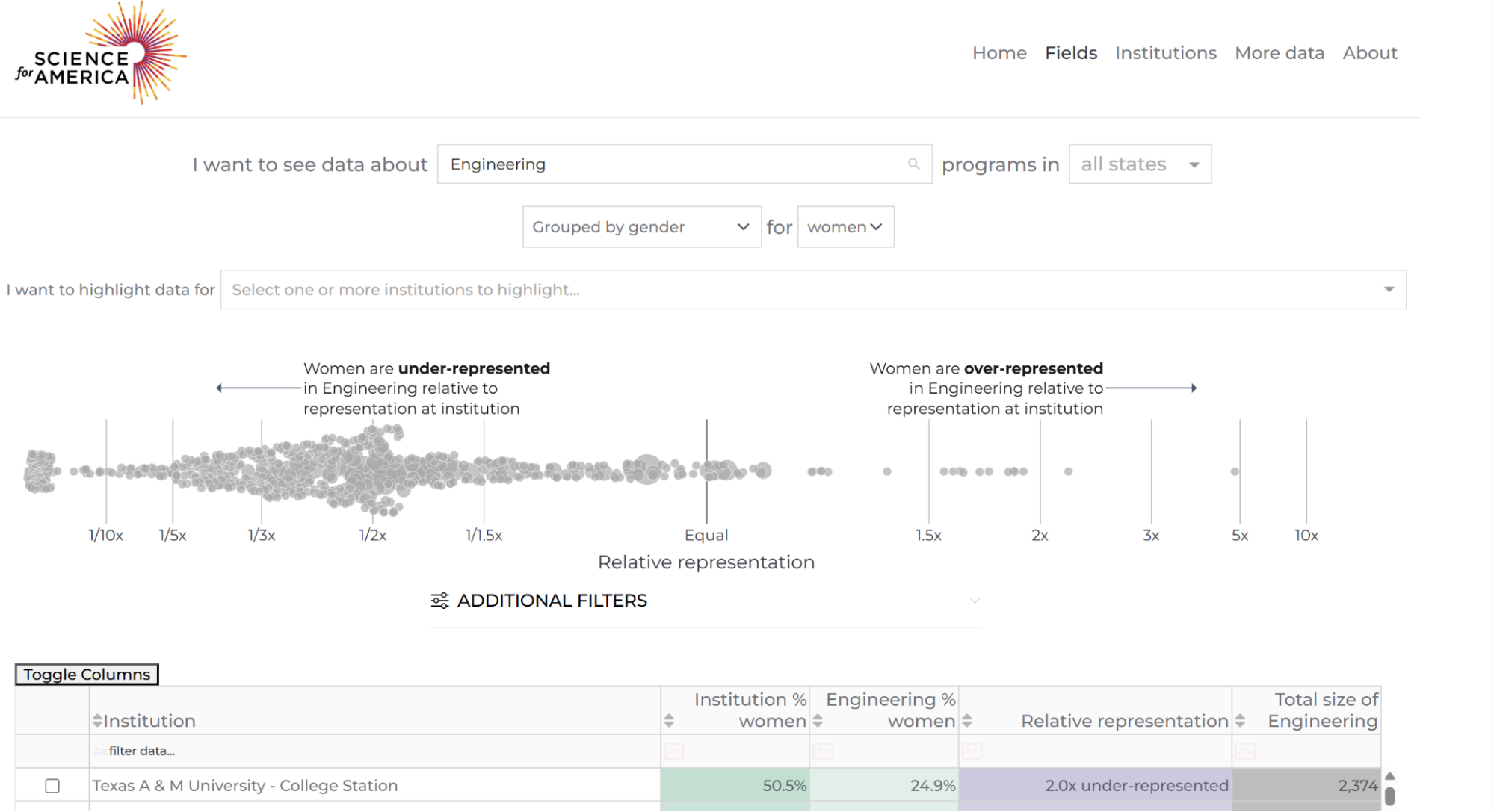Click the sliders icon beside ADDITIONAL FILTERS
The height and width of the screenshot is (812, 1494).
[x=440, y=600]
